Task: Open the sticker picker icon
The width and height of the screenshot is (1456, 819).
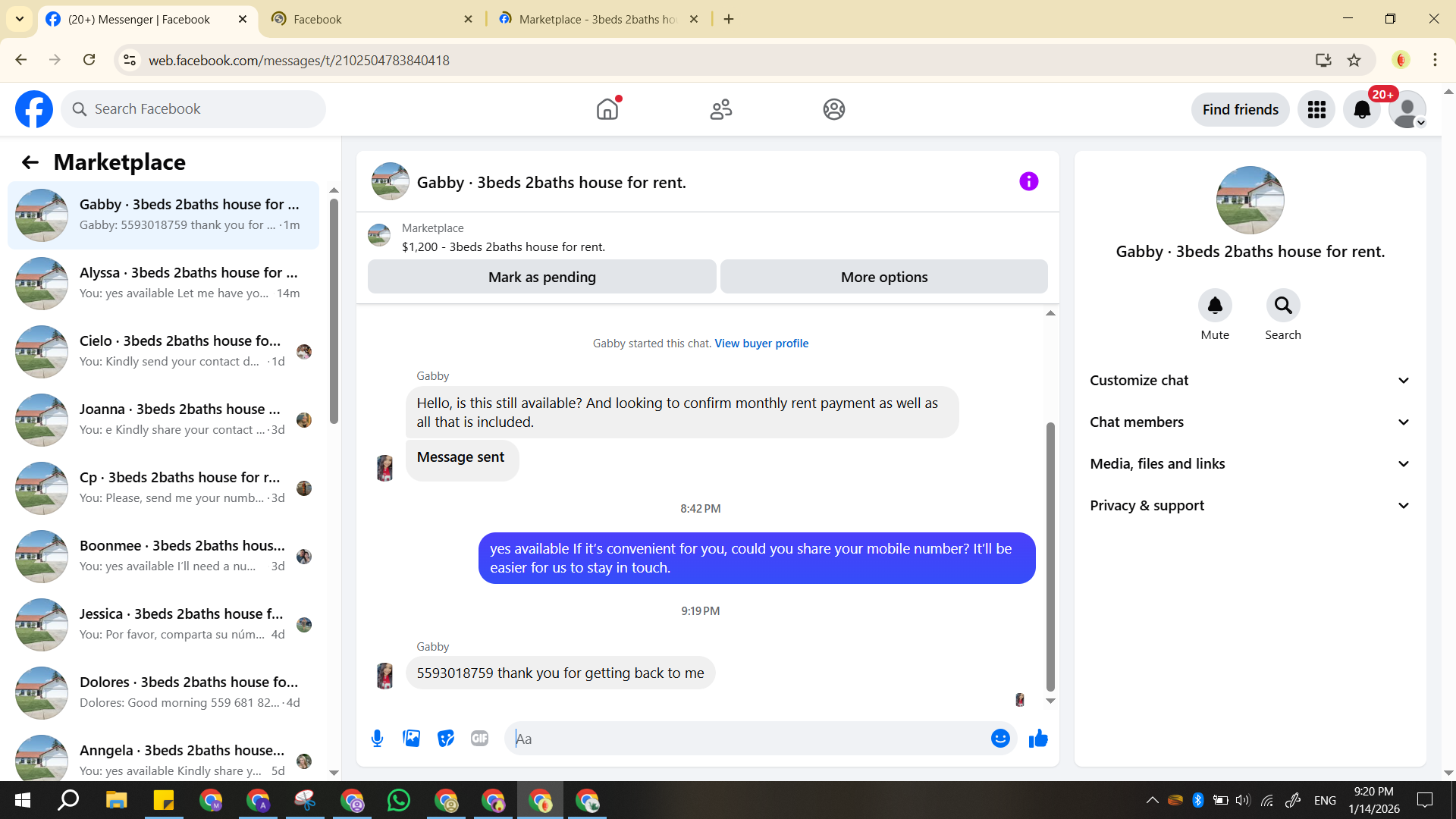Action: tap(446, 739)
